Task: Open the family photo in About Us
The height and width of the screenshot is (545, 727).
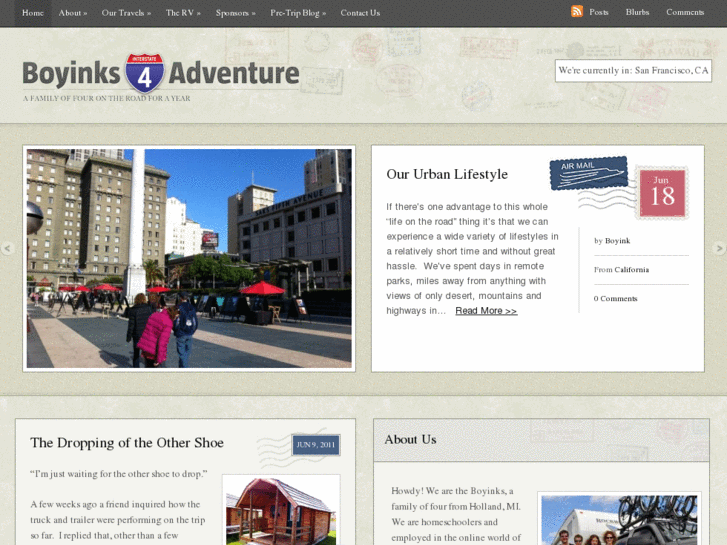Action: pyautogui.click(x=619, y=520)
